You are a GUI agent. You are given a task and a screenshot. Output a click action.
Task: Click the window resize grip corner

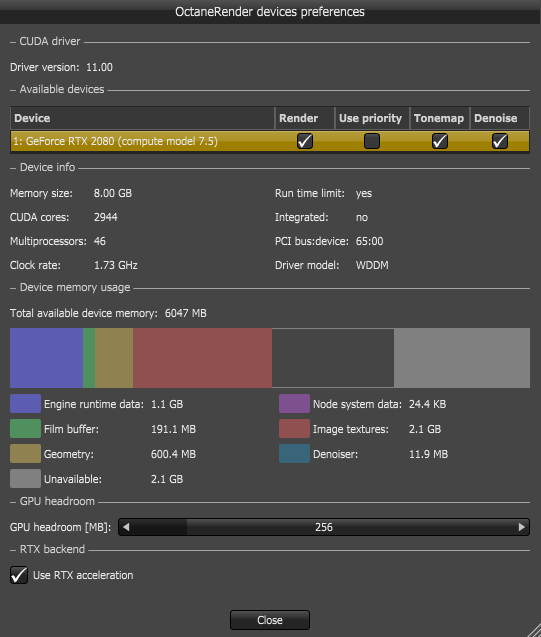coord(534,630)
